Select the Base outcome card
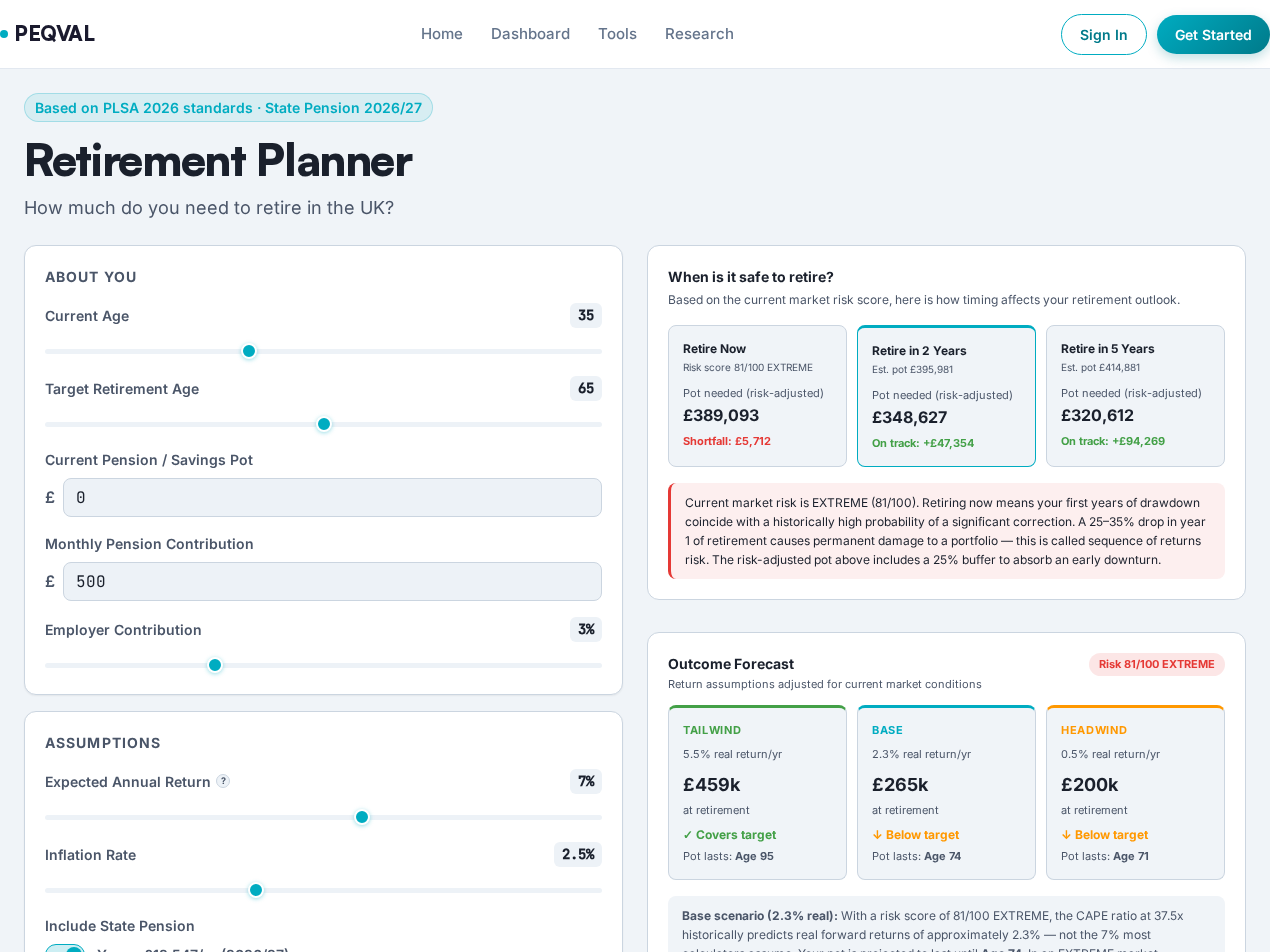This screenshot has width=1270, height=952. 946,792
